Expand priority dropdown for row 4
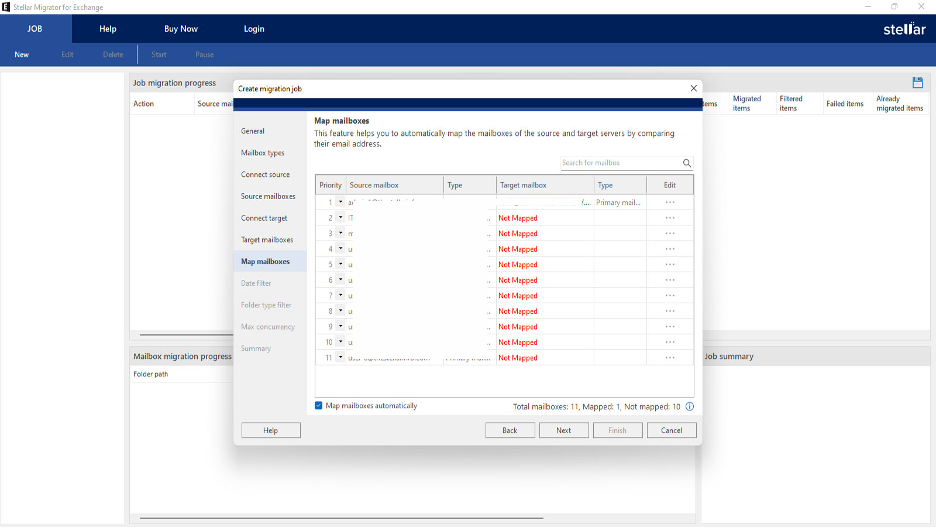936x528 pixels. pyautogui.click(x=340, y=249)
